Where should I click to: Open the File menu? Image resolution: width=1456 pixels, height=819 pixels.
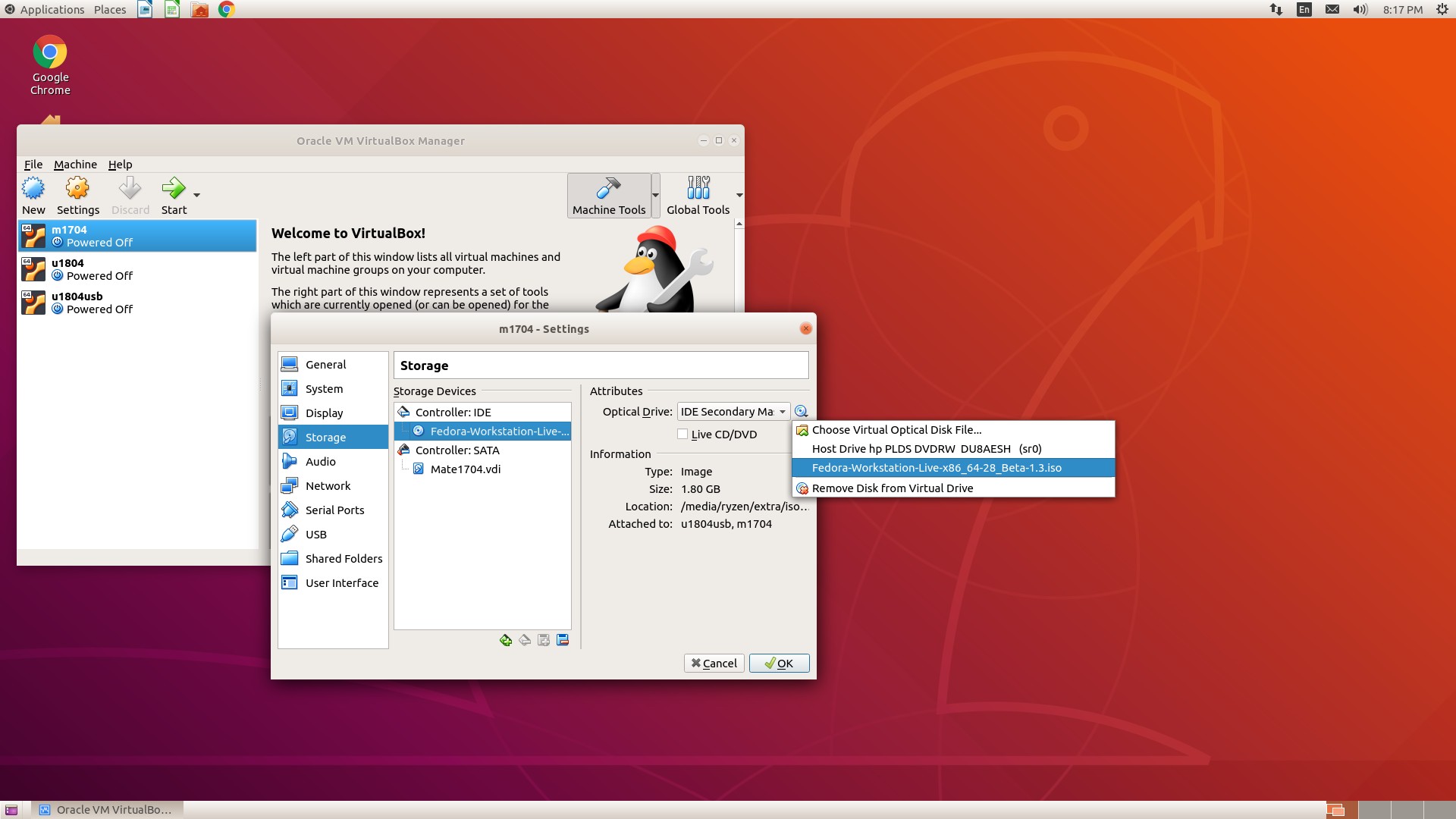pos(33,165)
